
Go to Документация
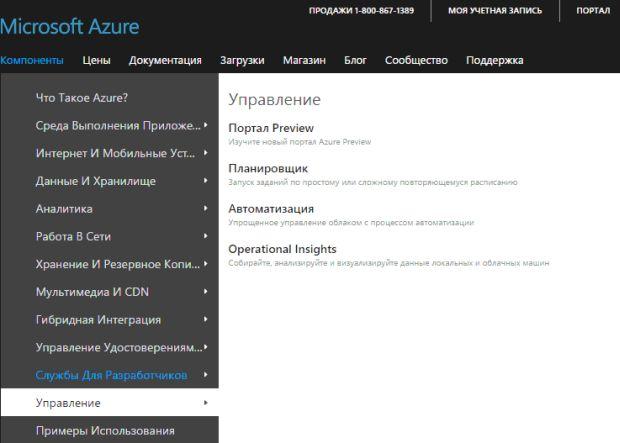[165, 60]
